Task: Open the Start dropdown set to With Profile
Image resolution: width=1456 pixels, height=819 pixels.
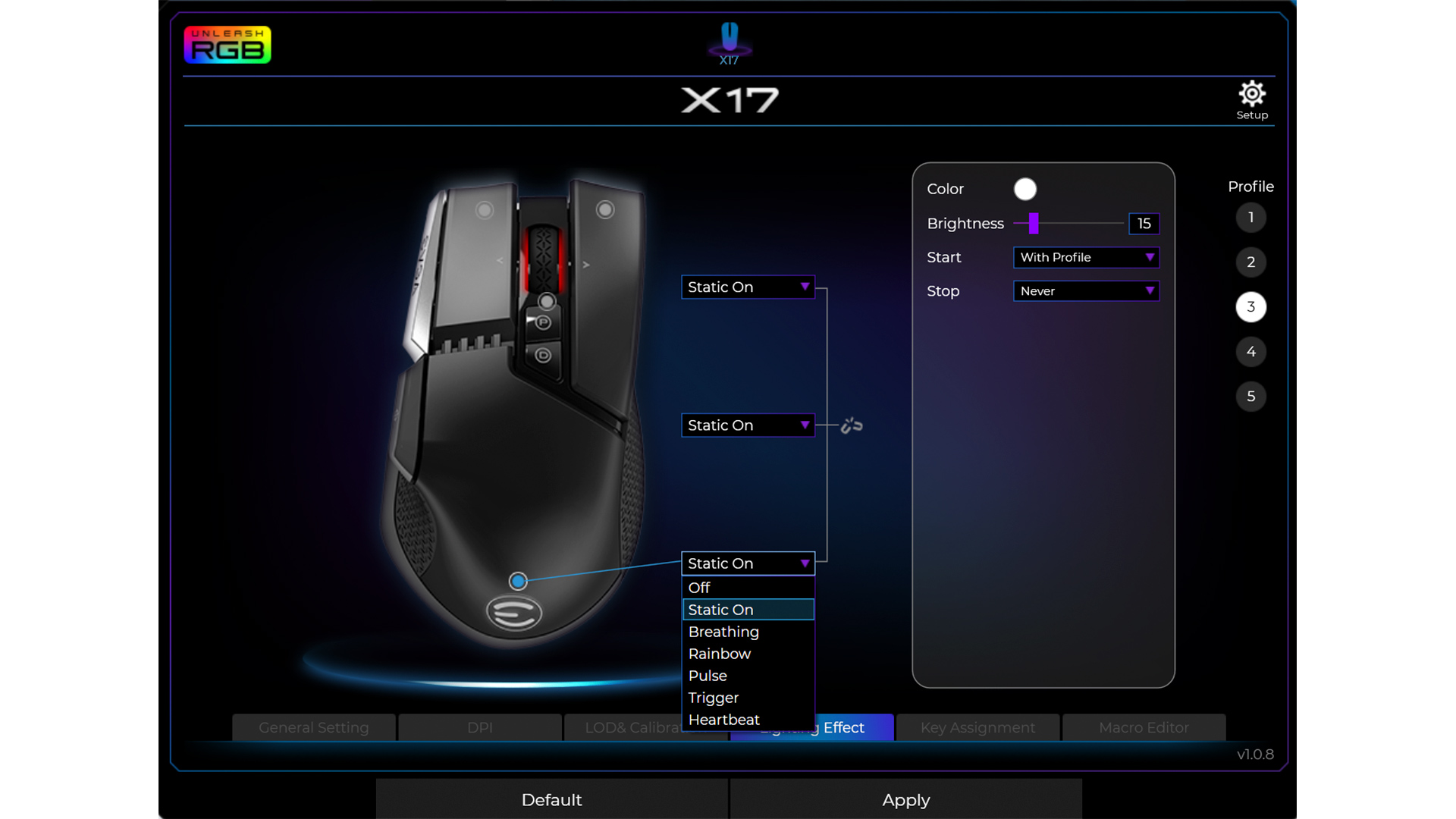Action: [x=1086, y=258]
